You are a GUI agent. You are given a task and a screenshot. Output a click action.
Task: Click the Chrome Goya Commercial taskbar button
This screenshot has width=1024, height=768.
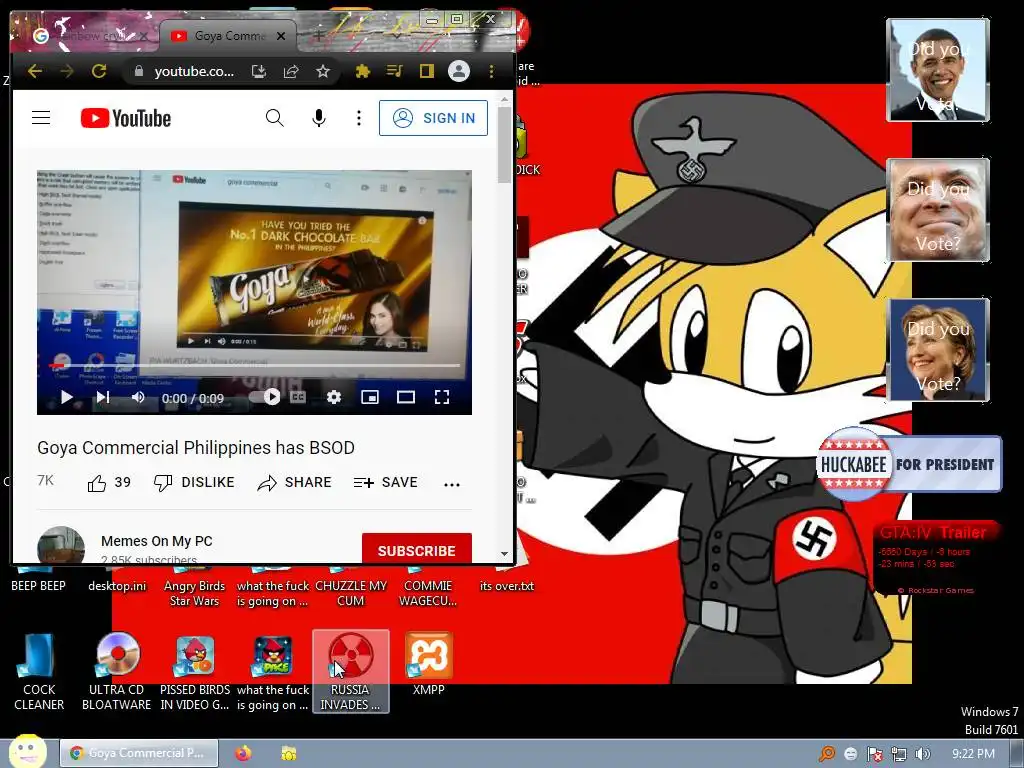[x=138, y=754]
